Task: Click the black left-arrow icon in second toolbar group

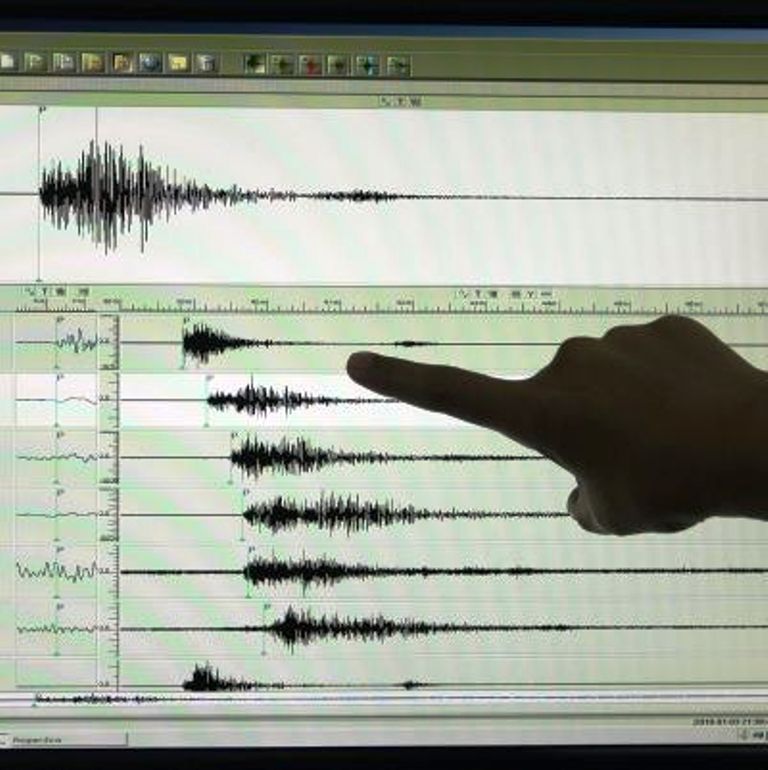Action: pyautogui.click(x=255, y=64)
